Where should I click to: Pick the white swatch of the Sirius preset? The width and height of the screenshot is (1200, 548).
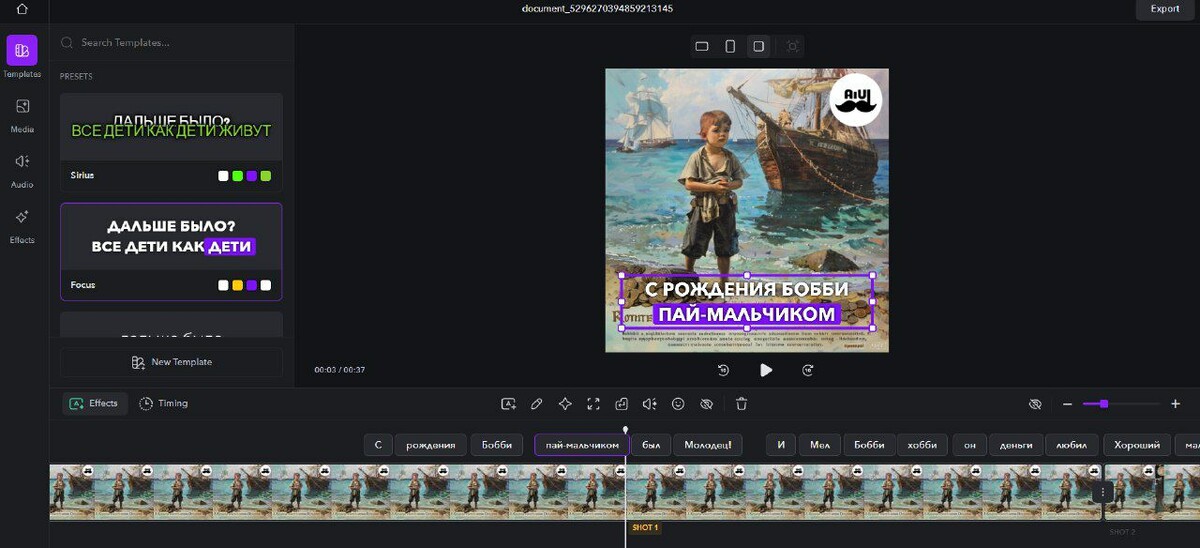[224, 176]
